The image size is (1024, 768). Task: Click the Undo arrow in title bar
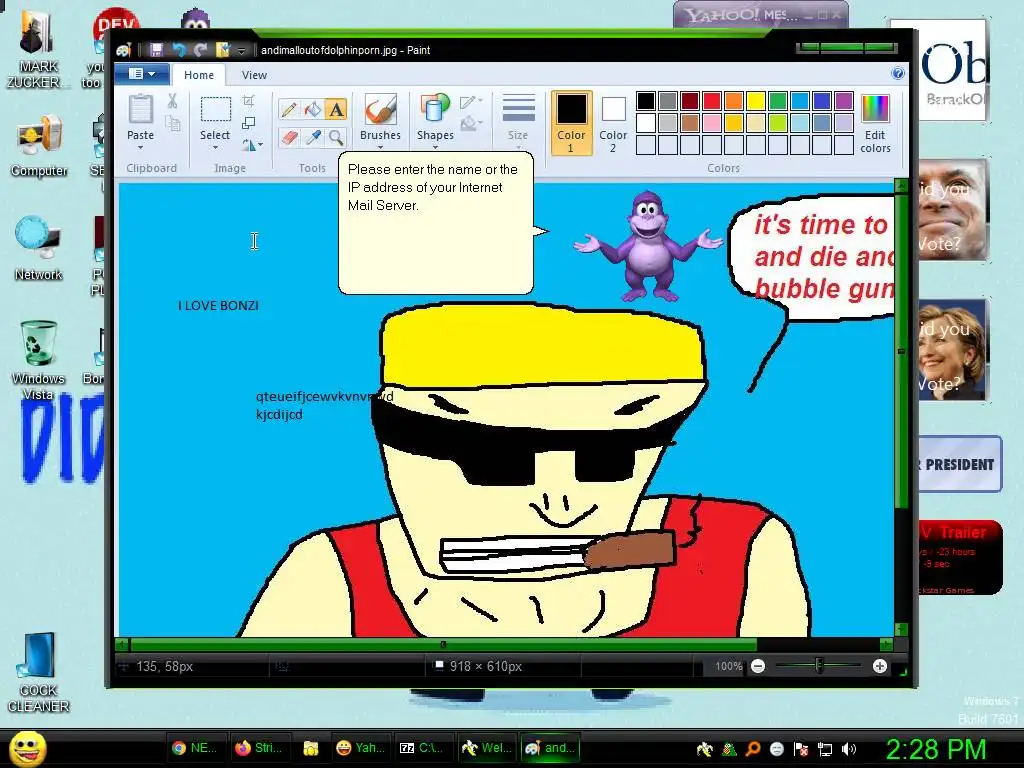(178, 50)
